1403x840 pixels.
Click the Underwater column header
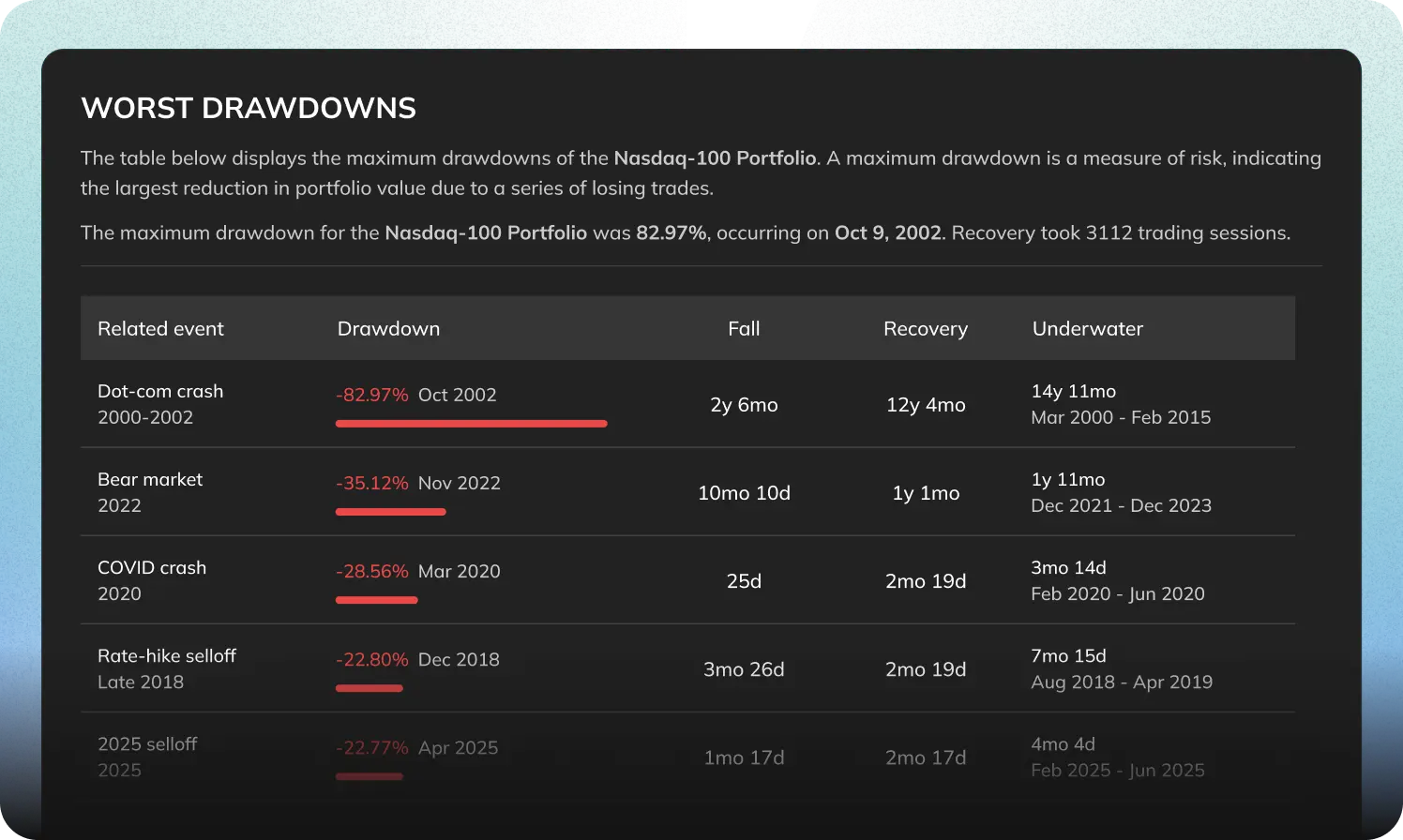1088,329
